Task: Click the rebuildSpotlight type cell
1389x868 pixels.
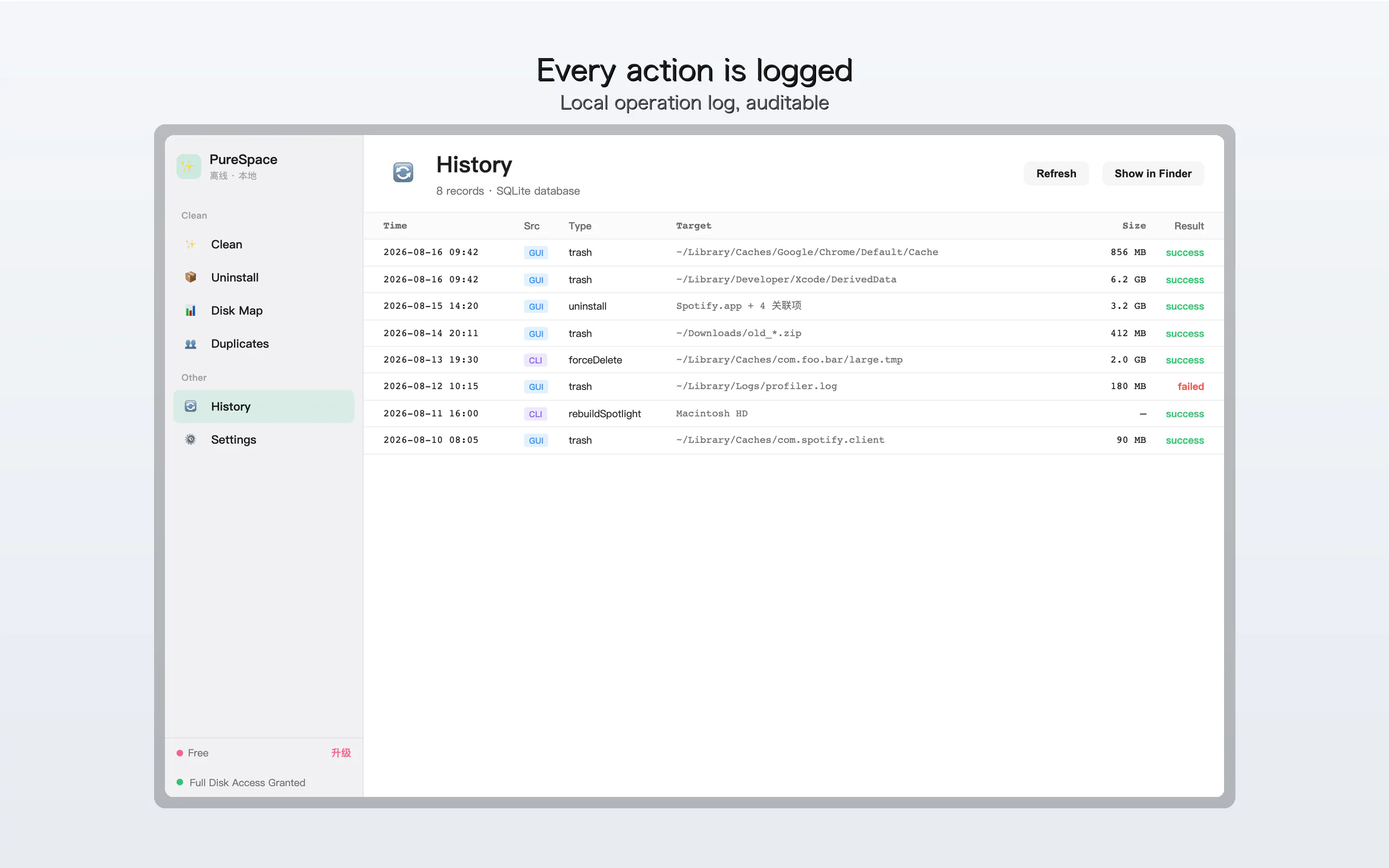Action: pos(604,413)
